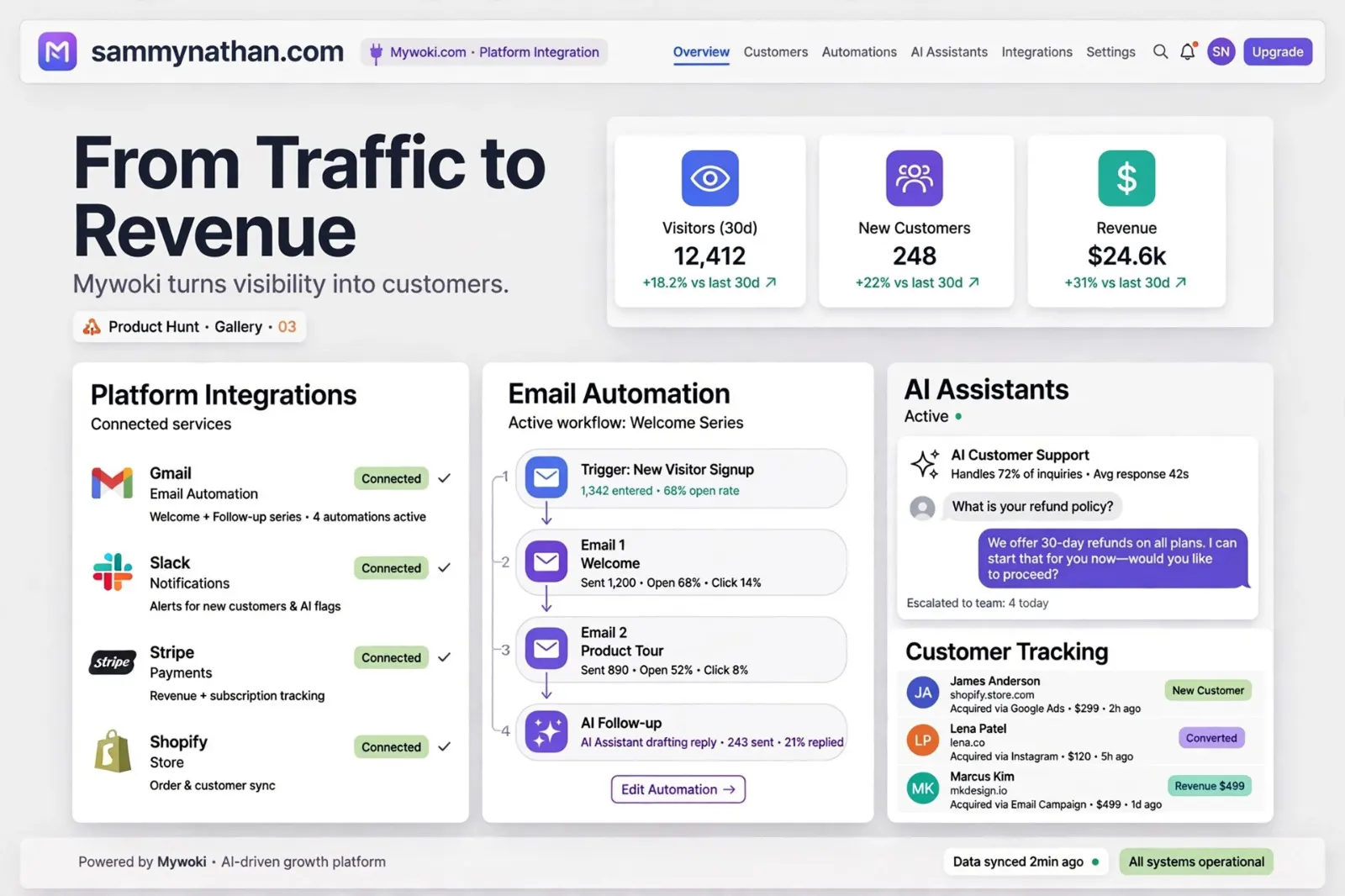This screenshot has height=896, width=1345.
Task: Open the Automations tab
Action: click(859, 52)
